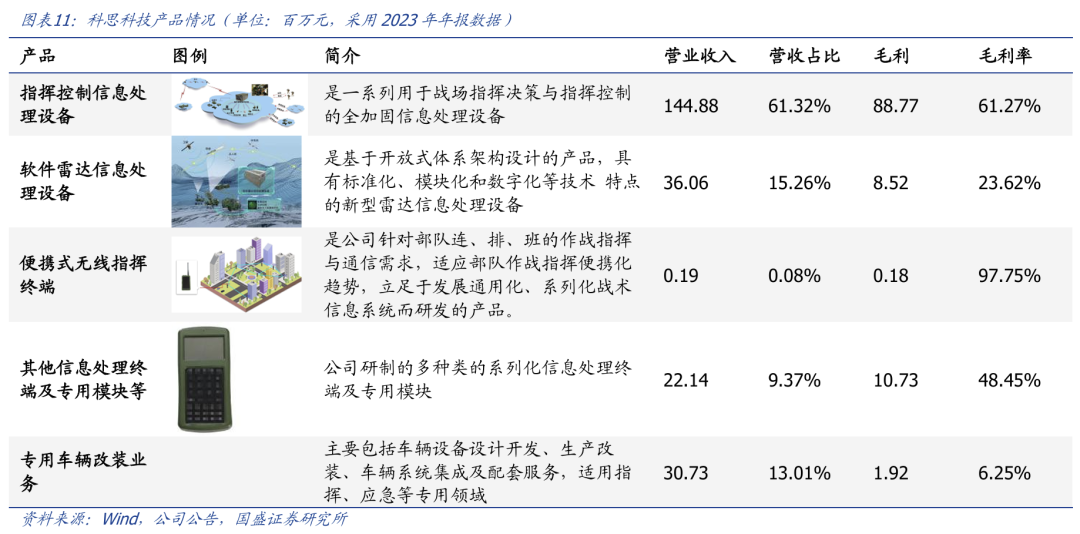Select the 便携式无线指挥终端 product name
This screenshot has height=534, width=1080.
point(84,276)
